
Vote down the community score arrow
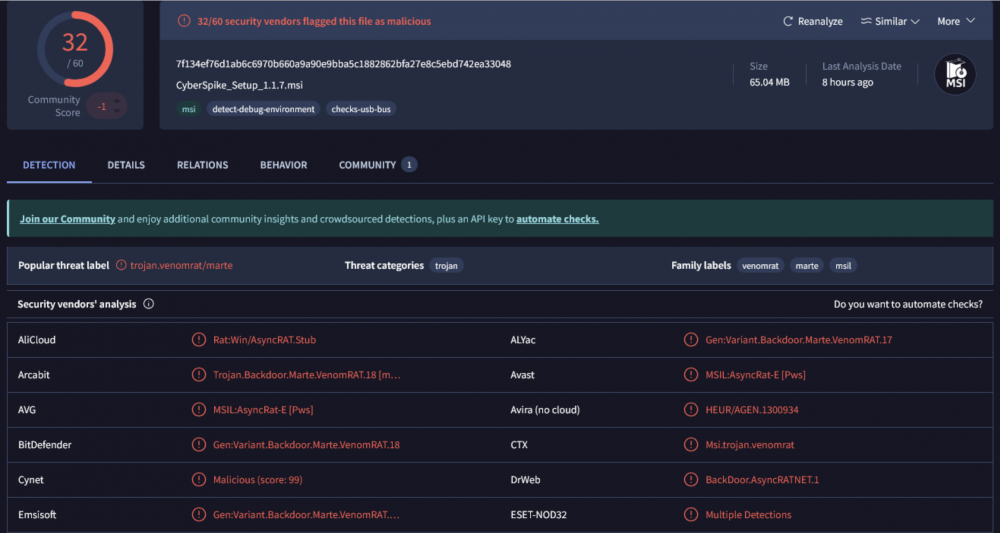pyautogui.click(x=118, y=112)
